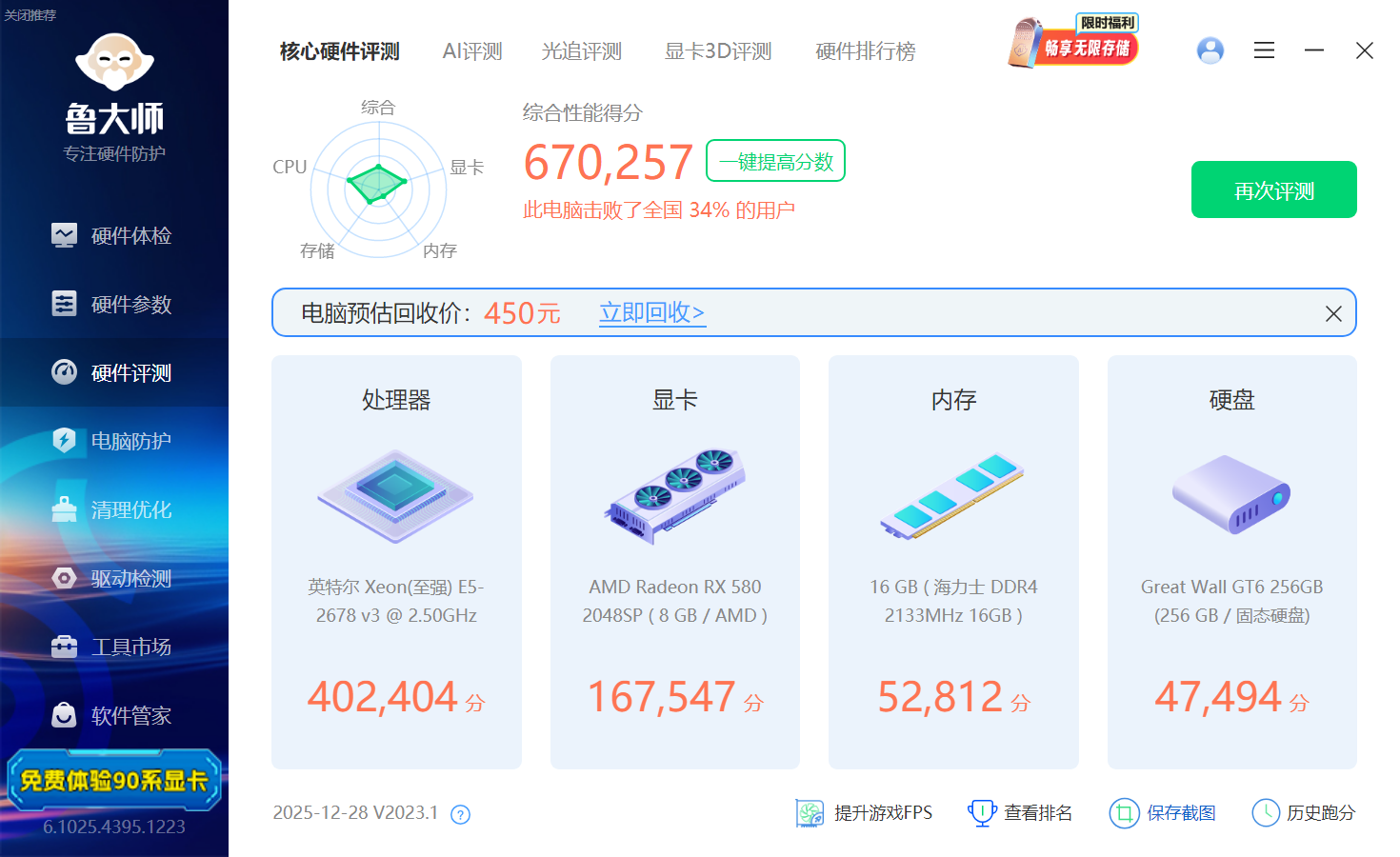
Task: Open 电脑防护 shield icon in sidebar
Action: click(x=64, y=441)
